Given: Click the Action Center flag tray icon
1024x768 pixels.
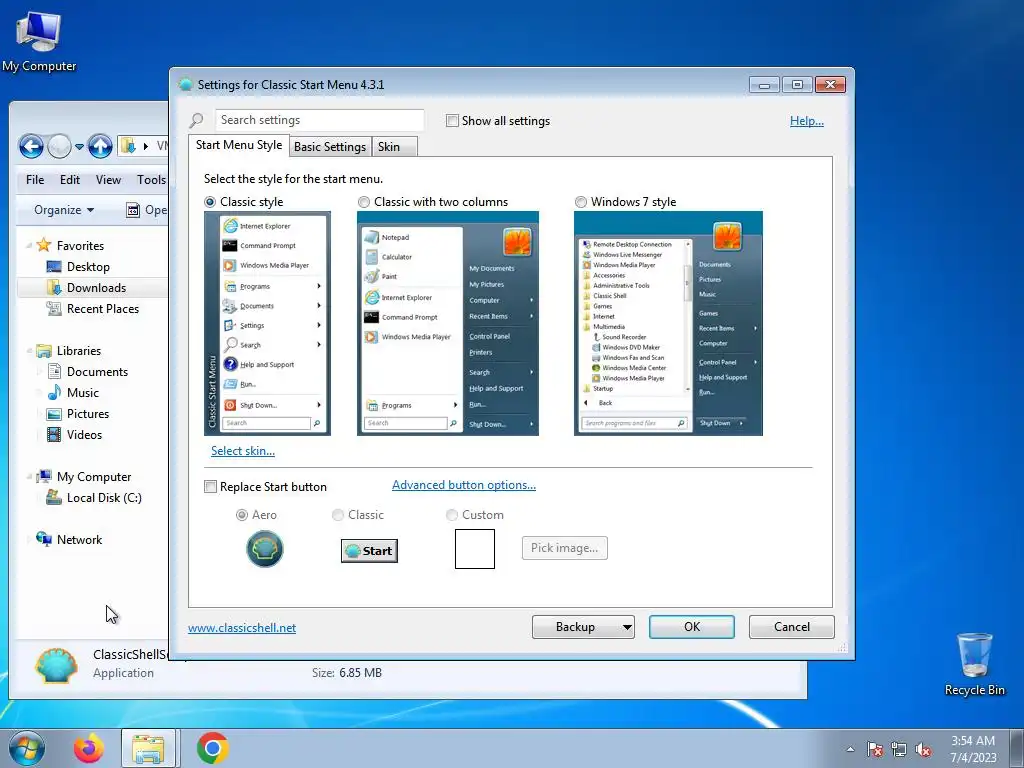Looking at the screenshot, I should tap(875, 749).
